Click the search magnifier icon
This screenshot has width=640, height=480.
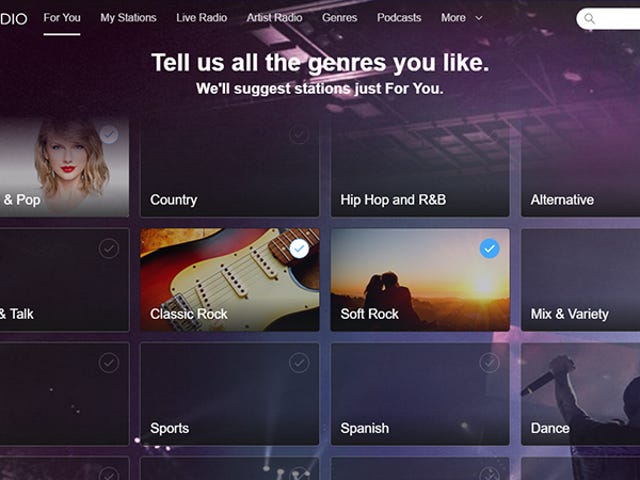coord(589,19)
